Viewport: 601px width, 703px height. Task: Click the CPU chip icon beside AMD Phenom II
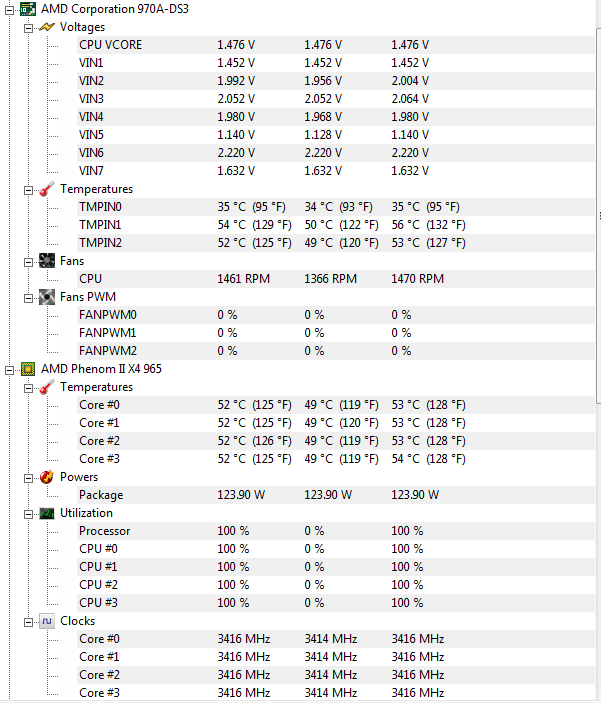27,369
